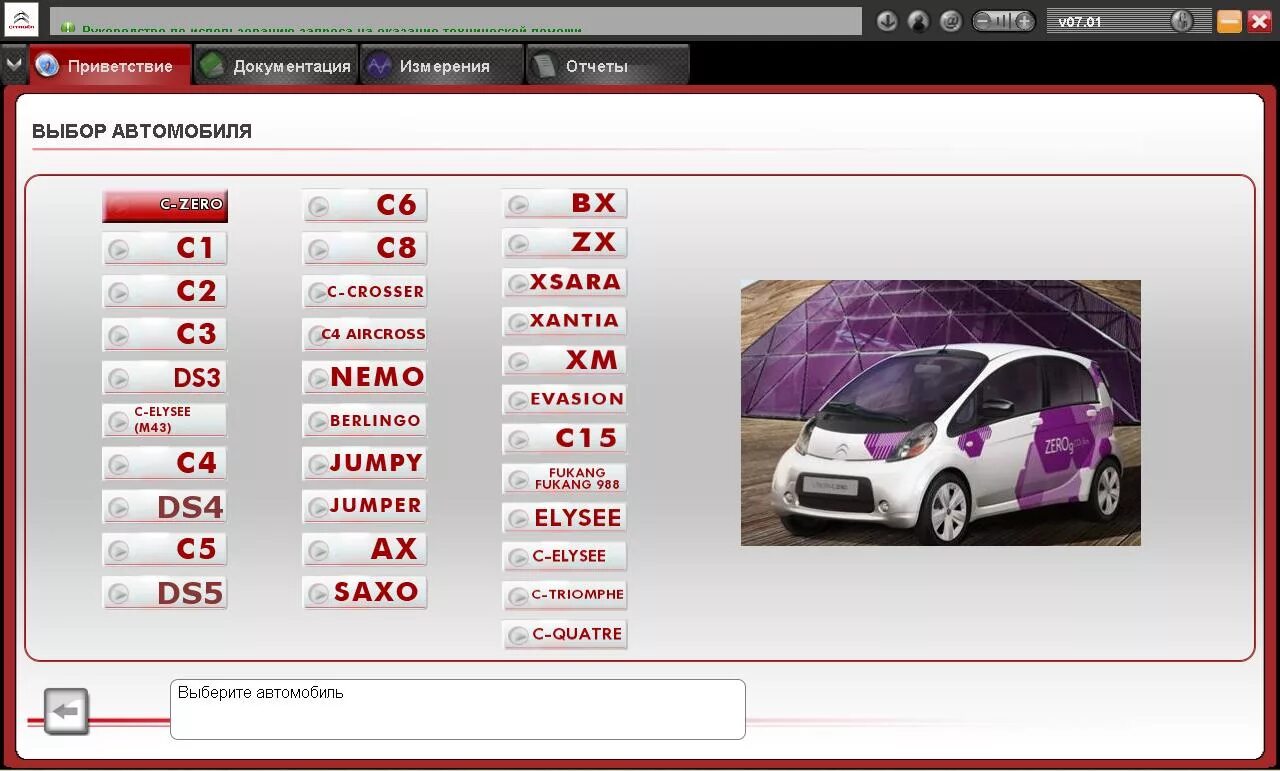Select the C4 vehicle

[165, 463]
